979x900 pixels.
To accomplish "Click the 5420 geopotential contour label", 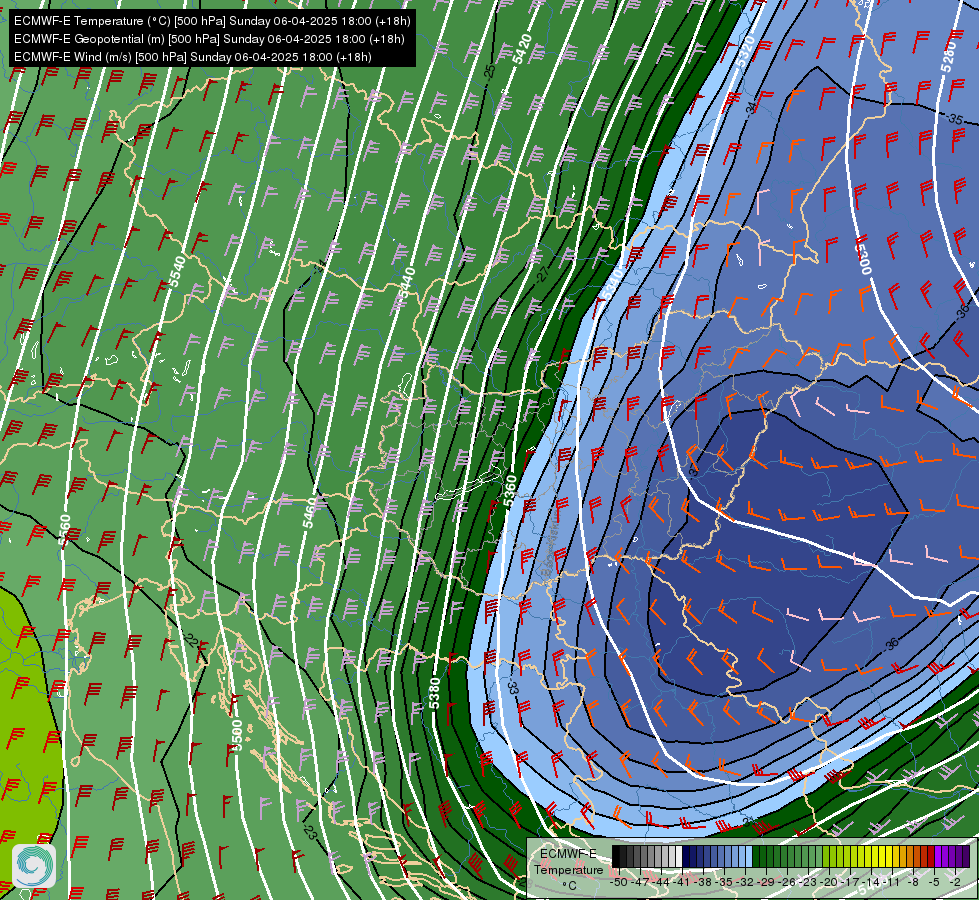I will (522, 49).
